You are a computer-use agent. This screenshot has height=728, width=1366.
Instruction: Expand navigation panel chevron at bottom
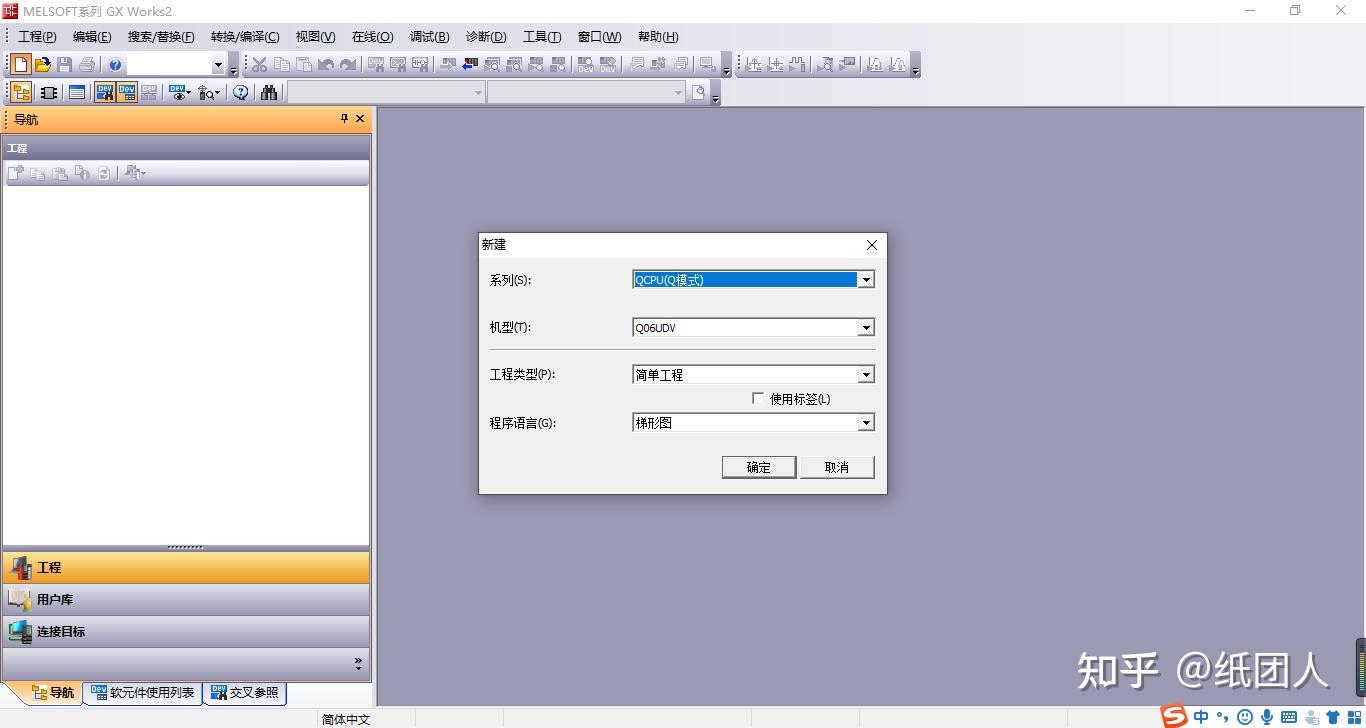click(x=358, y=662)
